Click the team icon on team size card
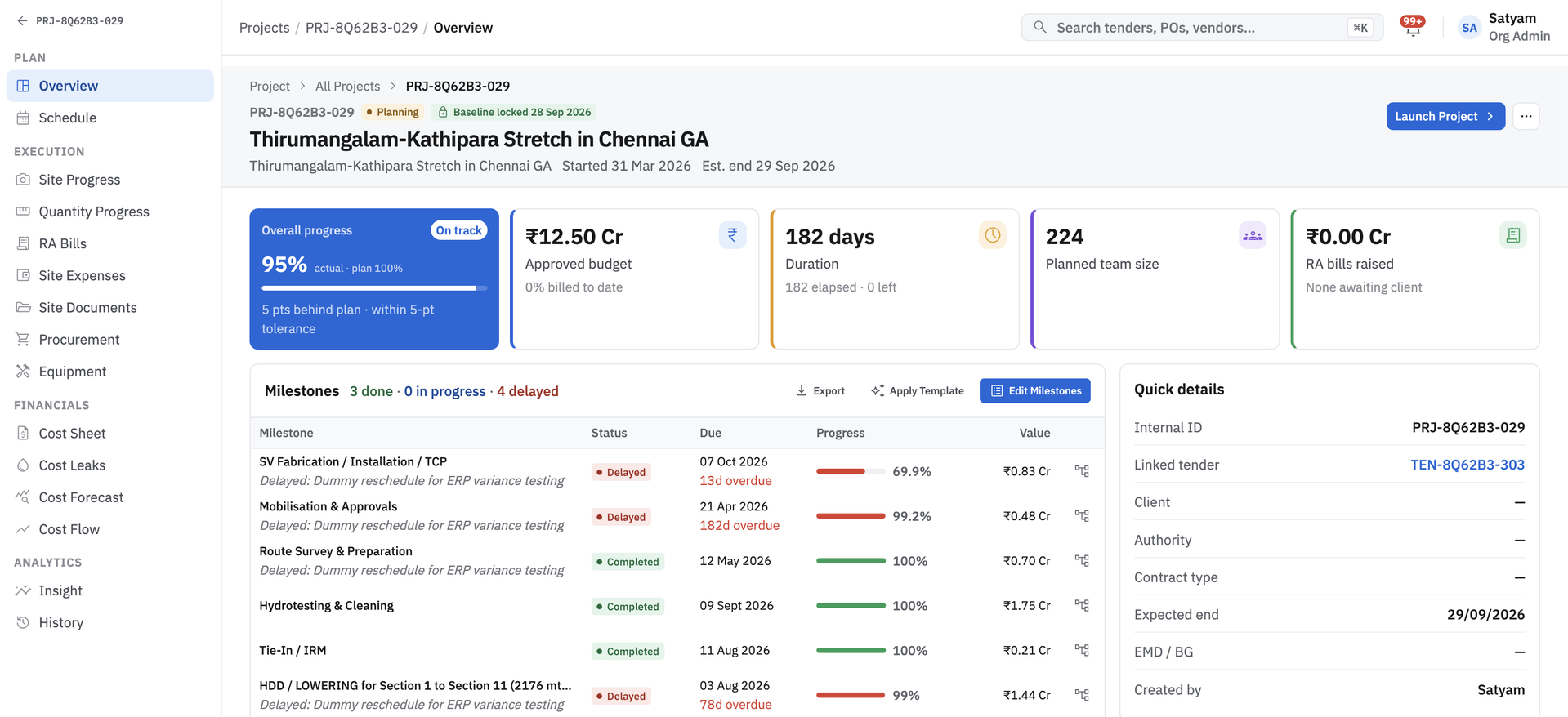1568x717 pixels. pos(1252,235)
